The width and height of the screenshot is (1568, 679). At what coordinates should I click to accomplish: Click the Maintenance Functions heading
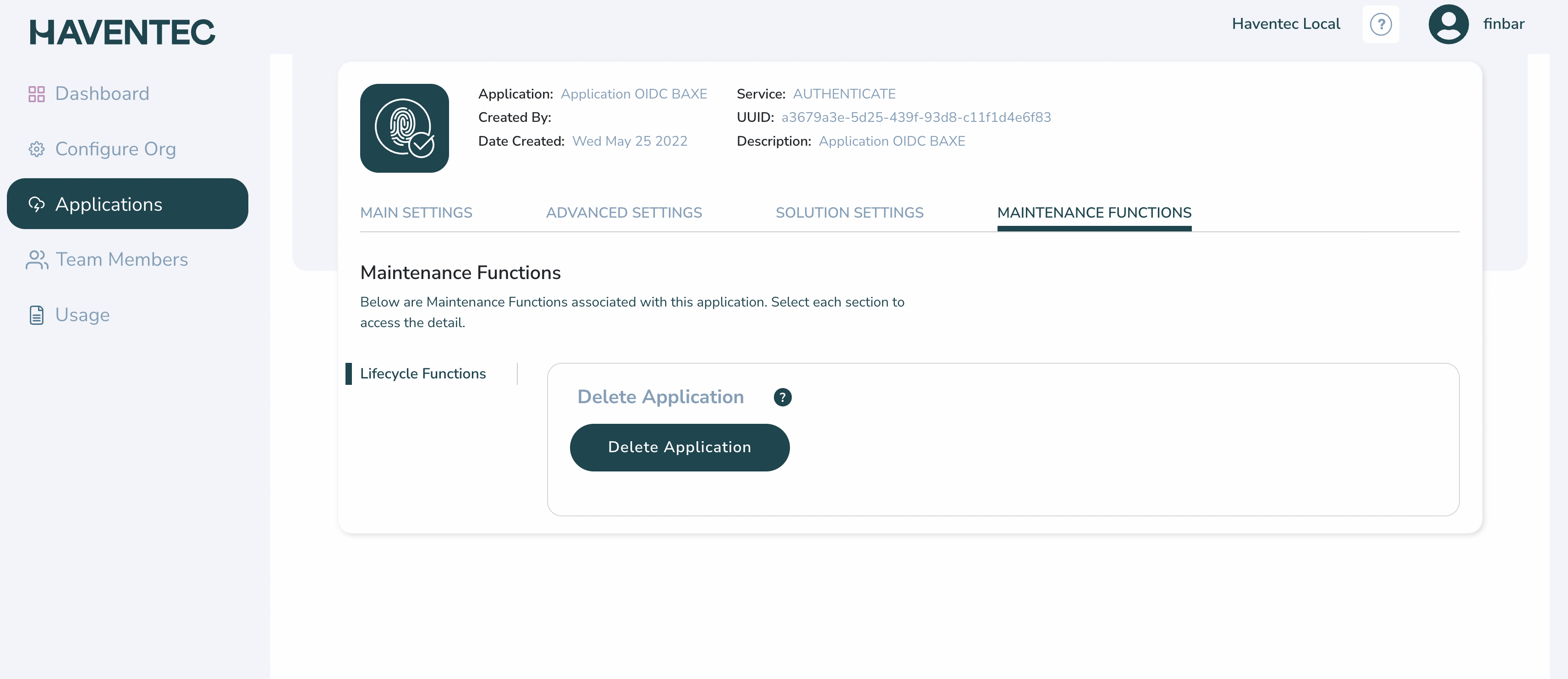[460, 273]
